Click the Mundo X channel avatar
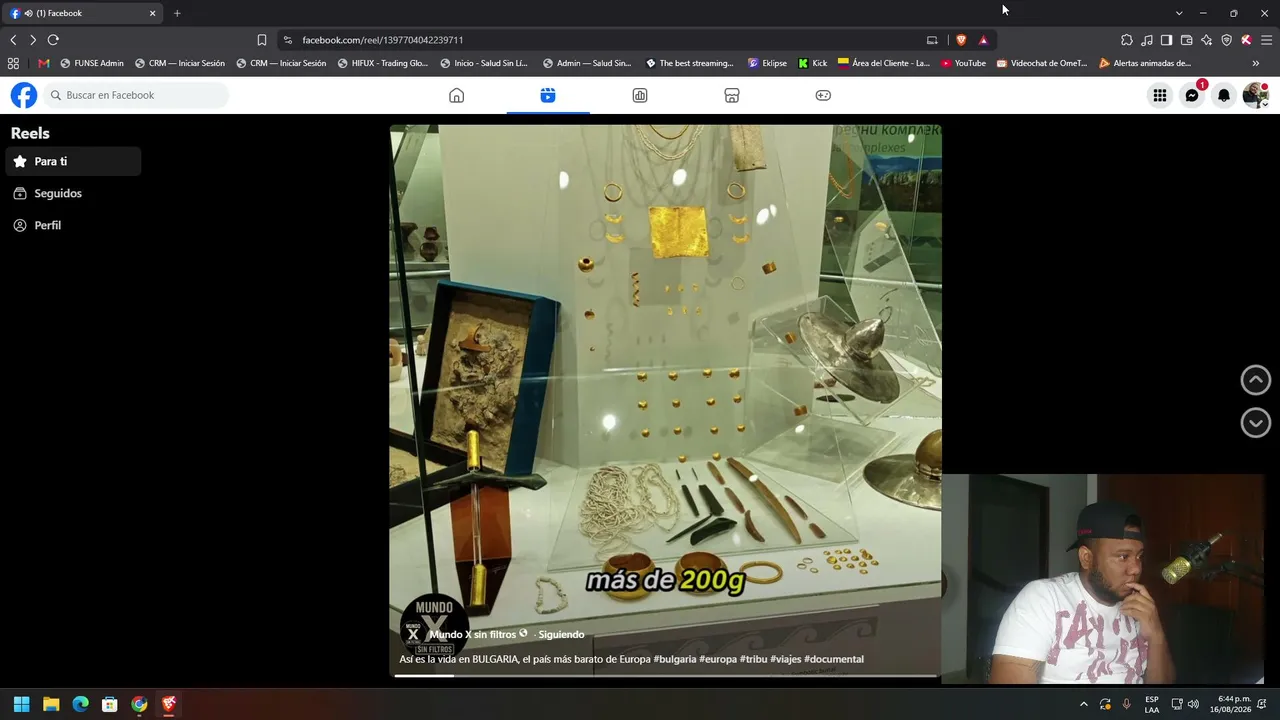This screenshot has height=720, width=1280. [413, 634]
